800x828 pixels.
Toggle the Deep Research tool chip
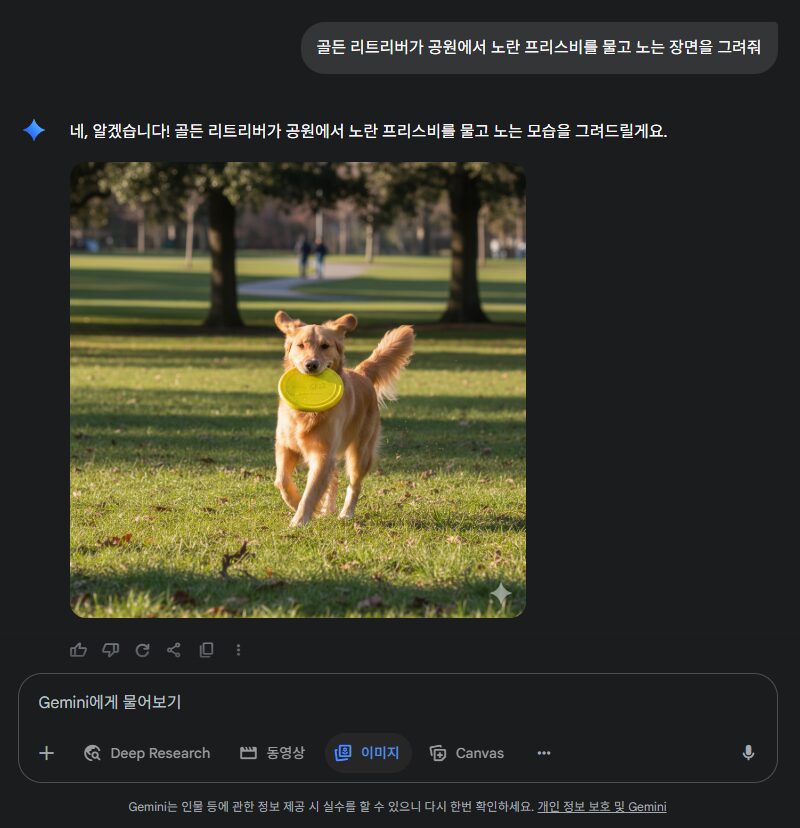point(147,753)
